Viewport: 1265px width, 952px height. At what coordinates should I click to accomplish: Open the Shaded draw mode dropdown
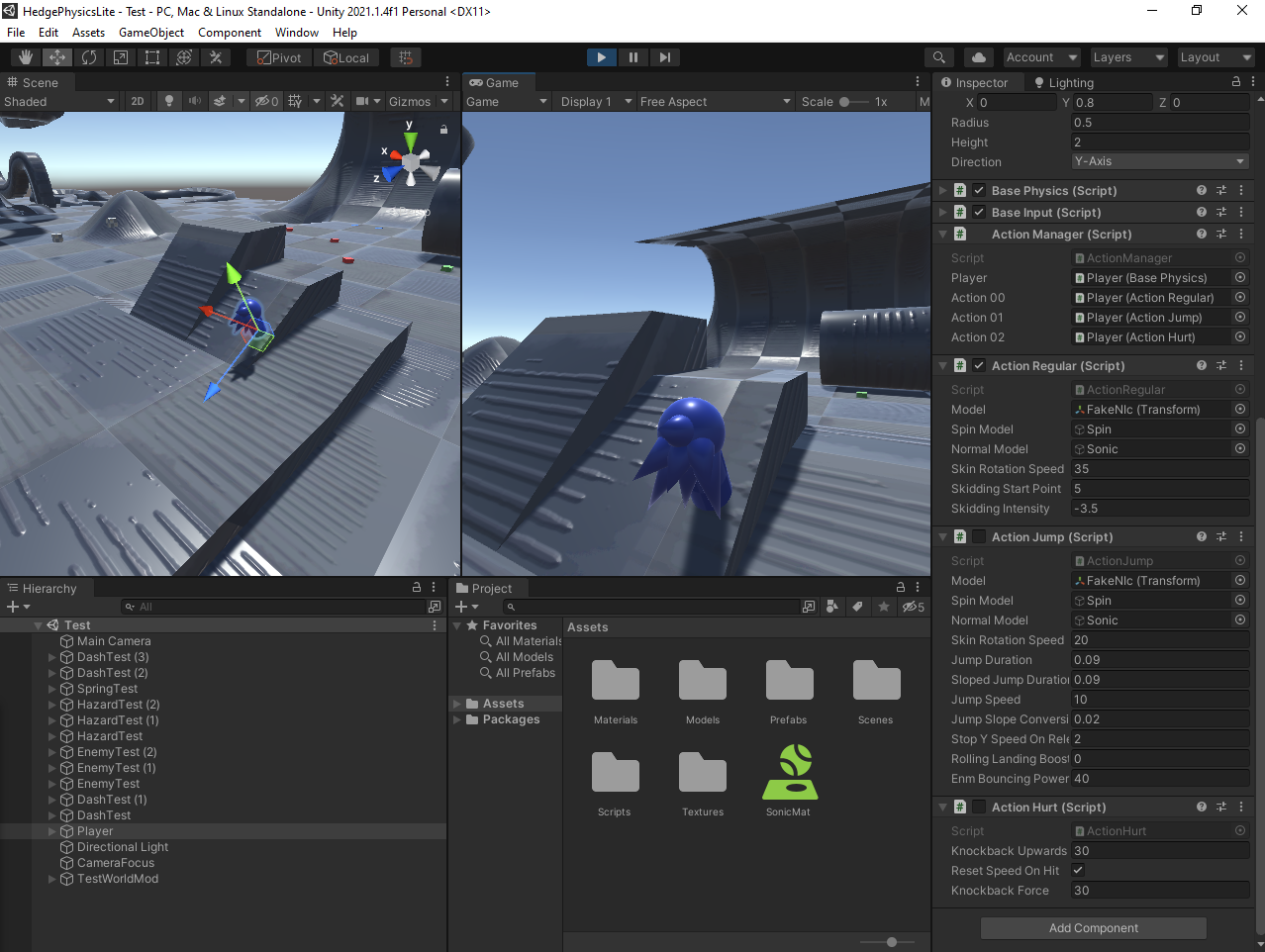59,101
